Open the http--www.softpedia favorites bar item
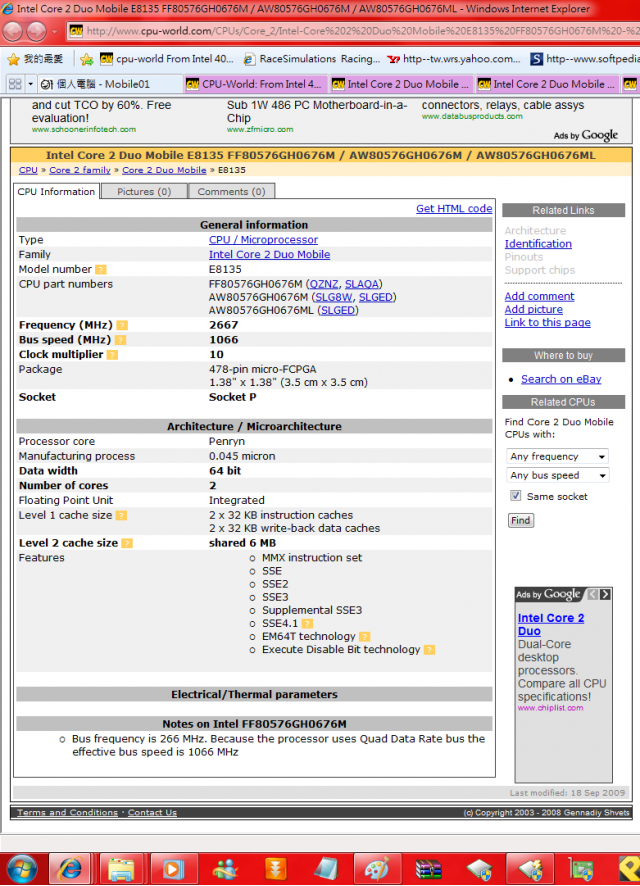The height and width of the screenshot is (886, 640). point(585,59)
